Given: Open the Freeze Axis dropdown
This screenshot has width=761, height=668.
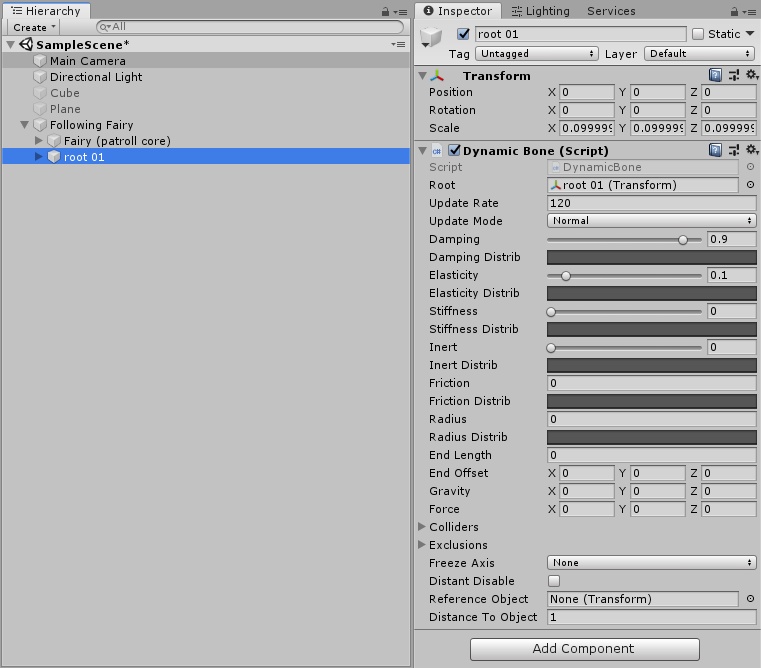Looking at the screenshot, I should point(651,562).
